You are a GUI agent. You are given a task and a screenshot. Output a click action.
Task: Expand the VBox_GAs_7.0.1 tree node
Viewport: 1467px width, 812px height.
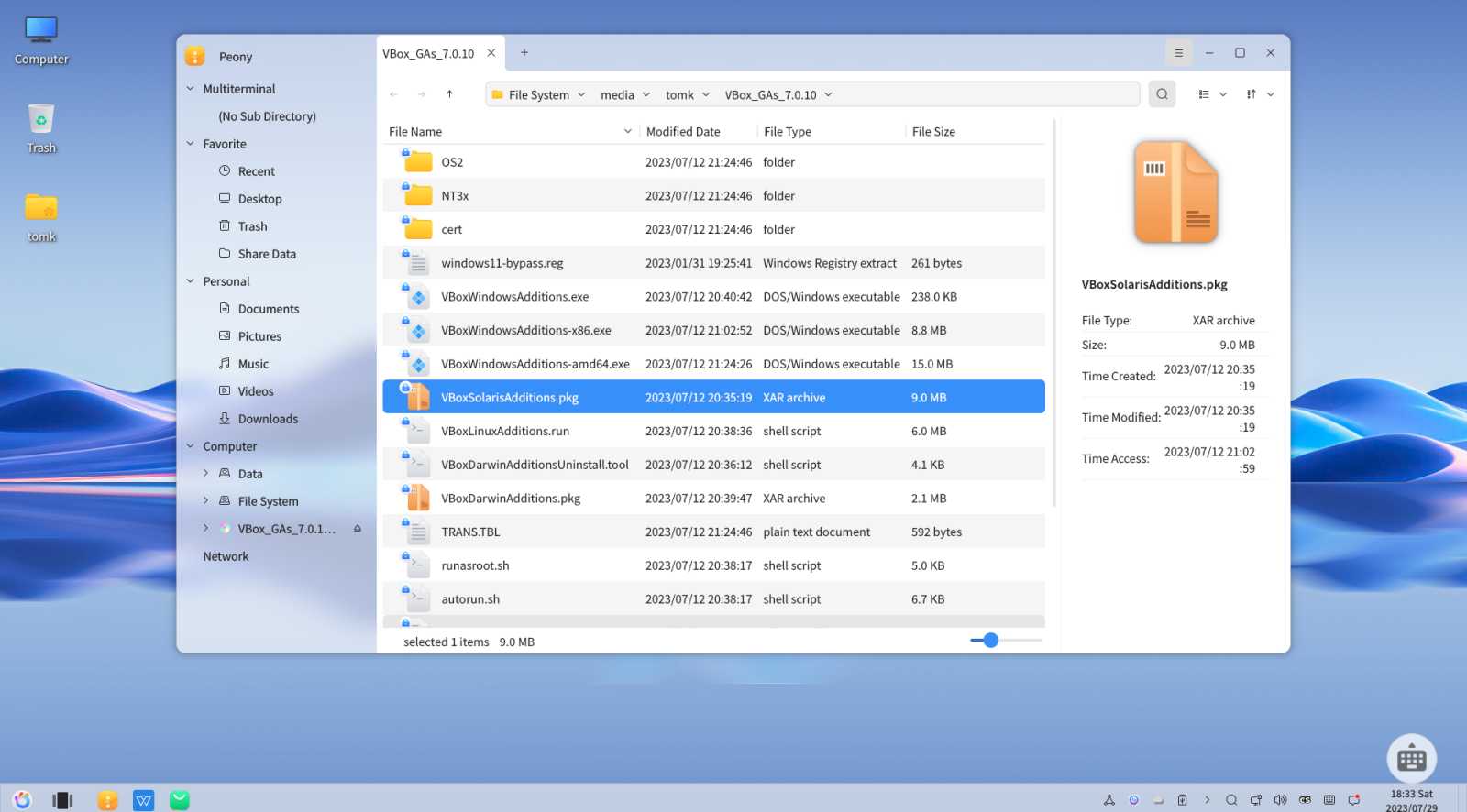[x=205, y=528]
